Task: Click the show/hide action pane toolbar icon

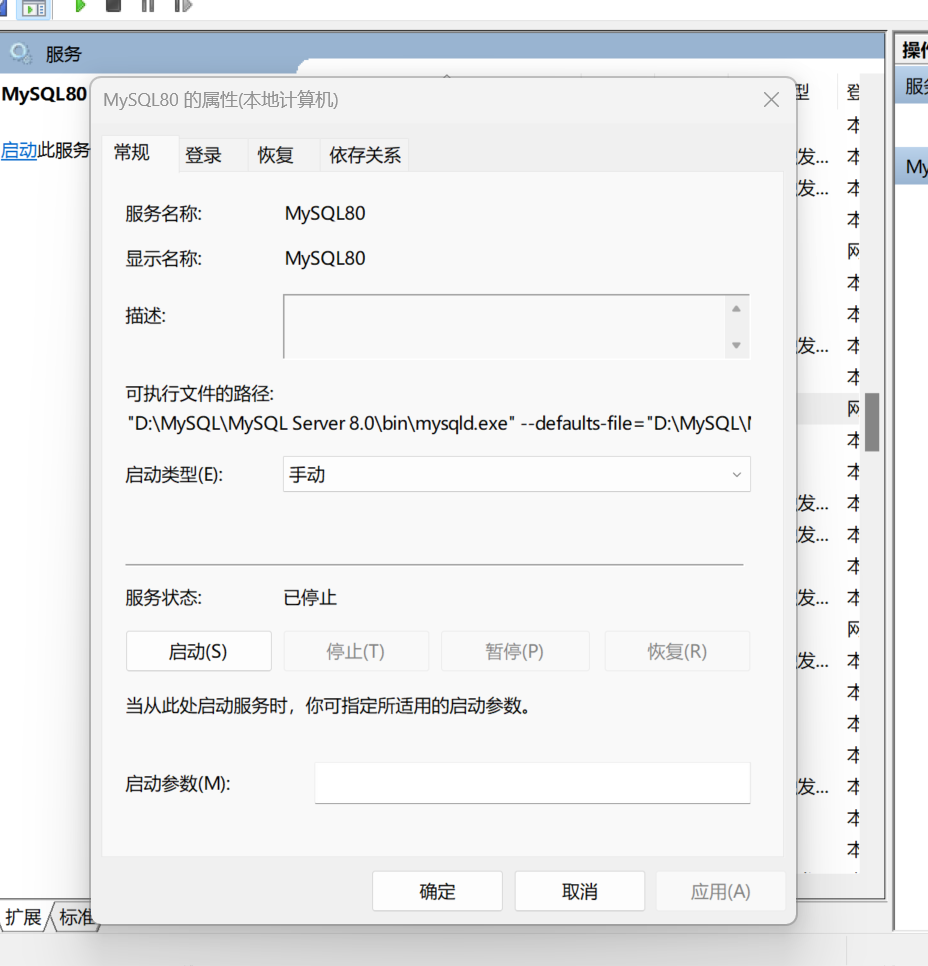Action: click(x=34, y=9)
